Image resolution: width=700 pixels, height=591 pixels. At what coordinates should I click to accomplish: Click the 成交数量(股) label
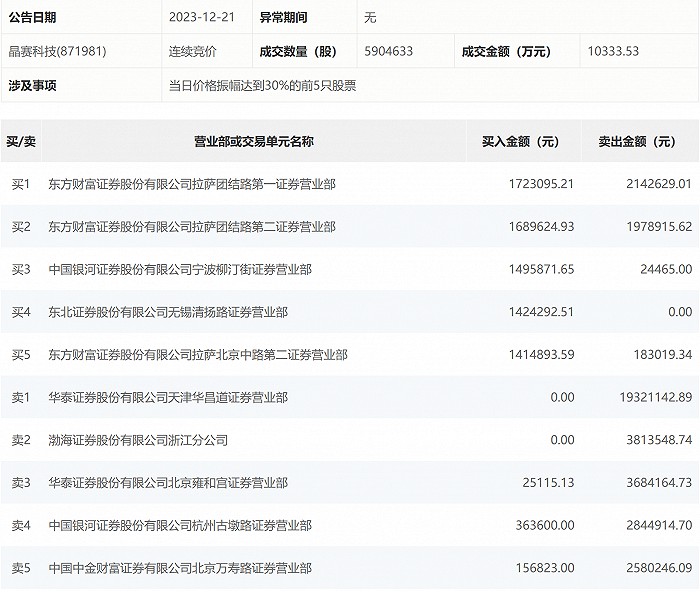[298, 51]
